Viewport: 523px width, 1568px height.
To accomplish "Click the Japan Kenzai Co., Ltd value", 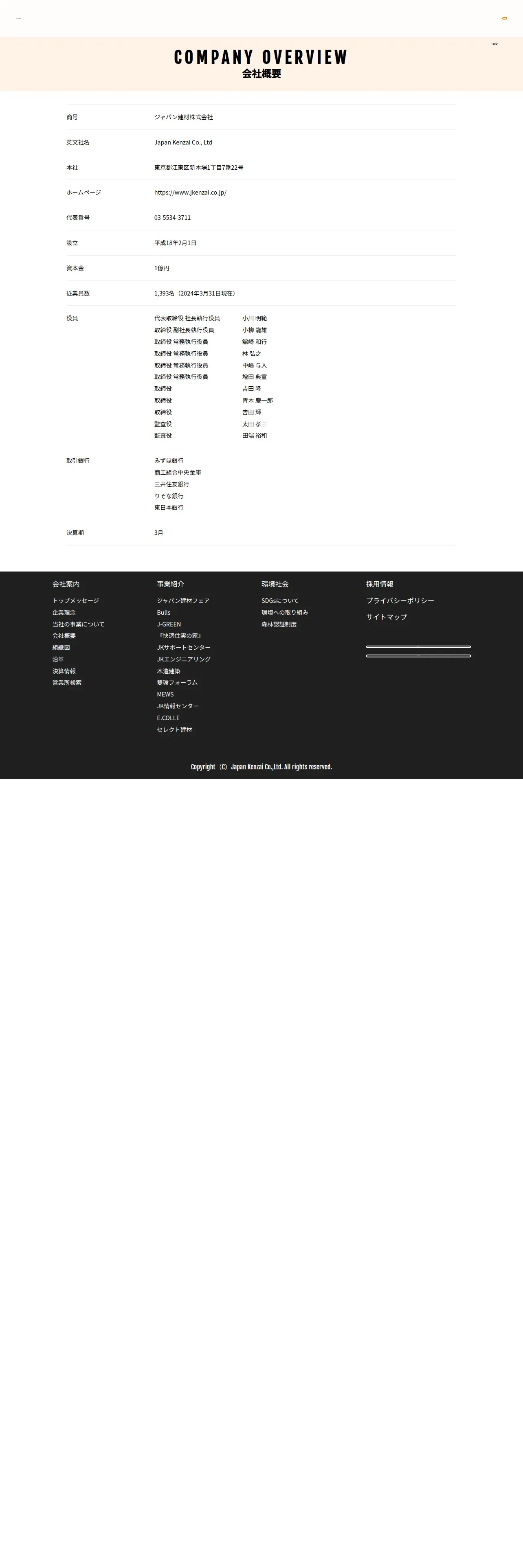I will coord(183,142).
